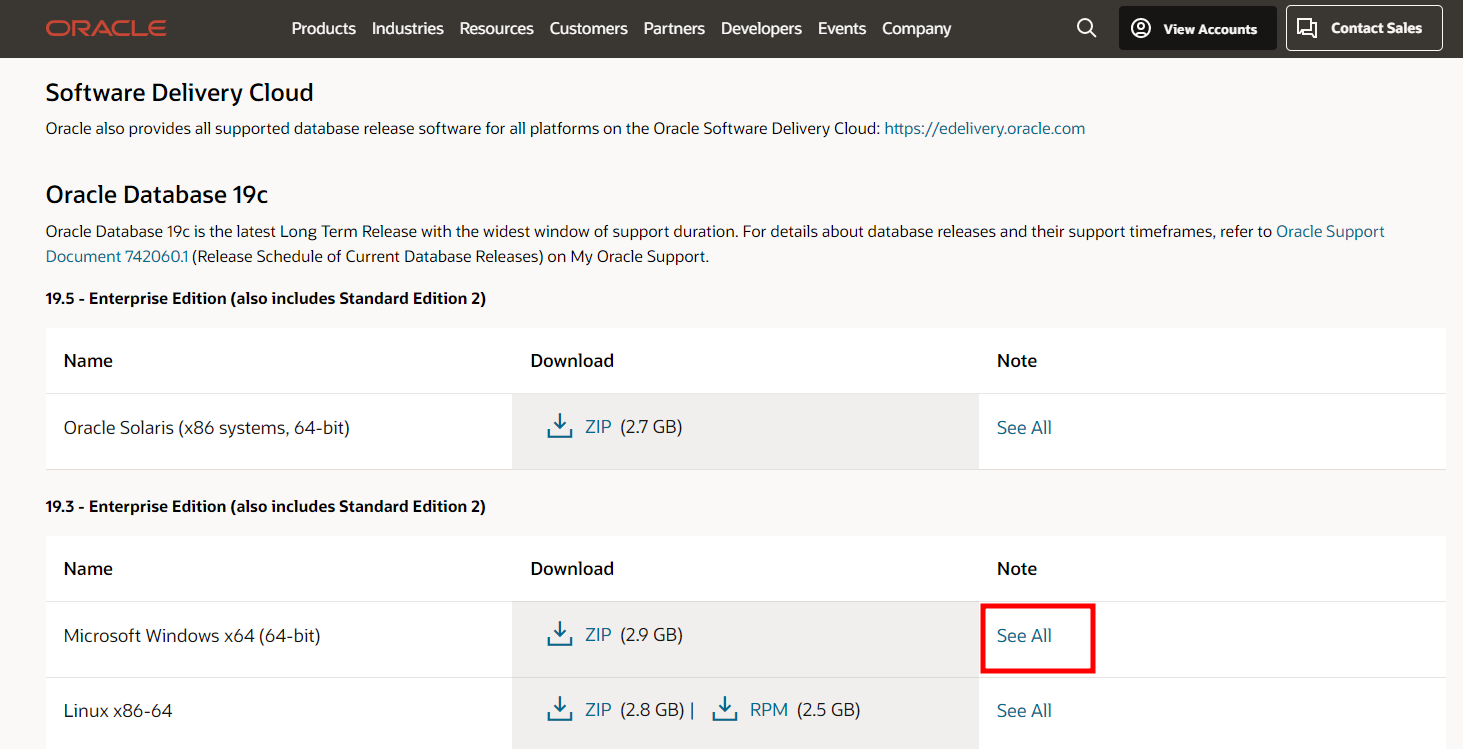Open the Products menu
Image resolution: width=1463 pixels, height=749 pixels.
click(x=324, y=29)
